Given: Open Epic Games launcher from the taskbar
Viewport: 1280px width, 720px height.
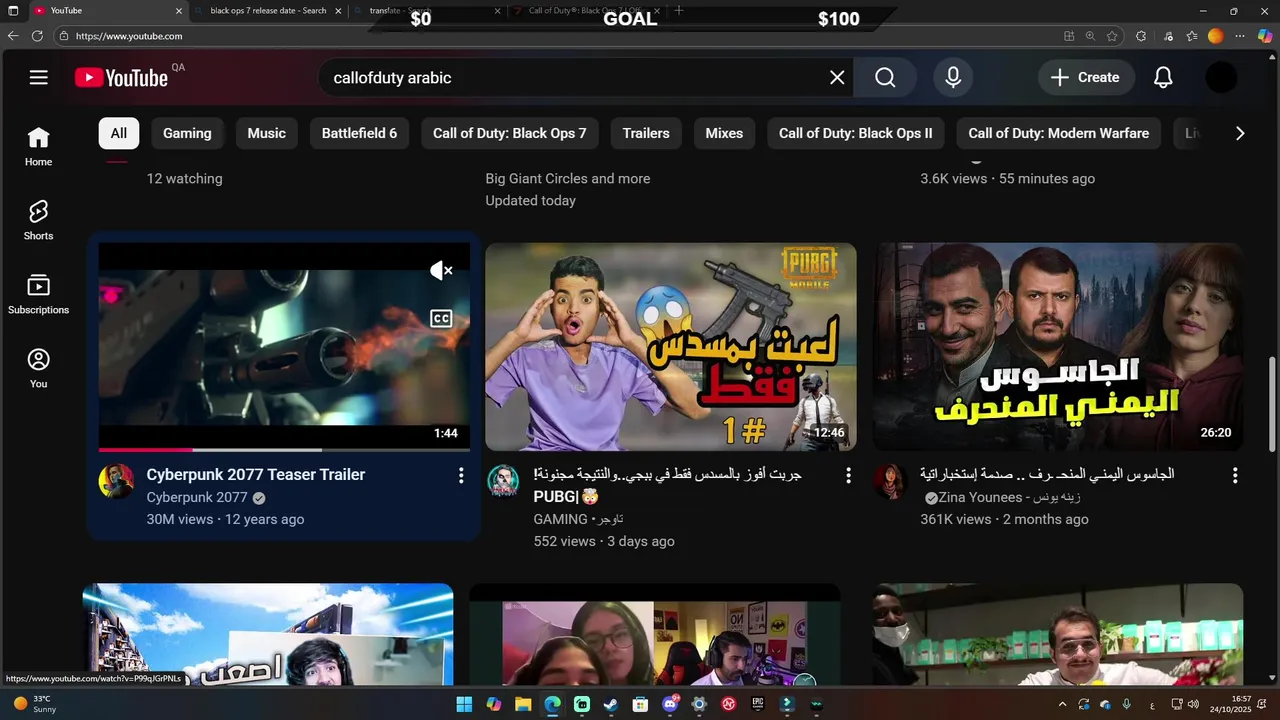Looking at the screenshot, I should point(758,704).
